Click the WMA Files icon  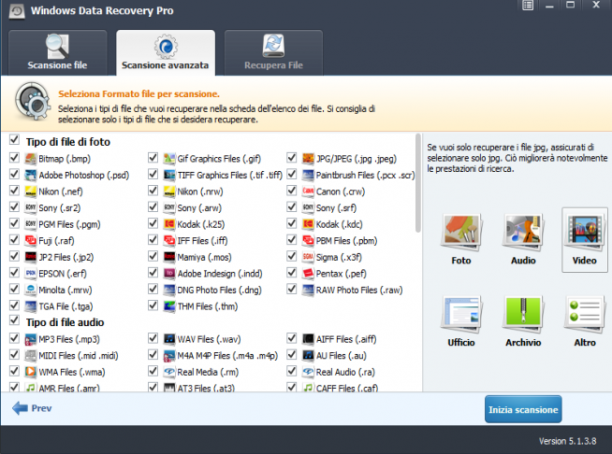[30, 372]
